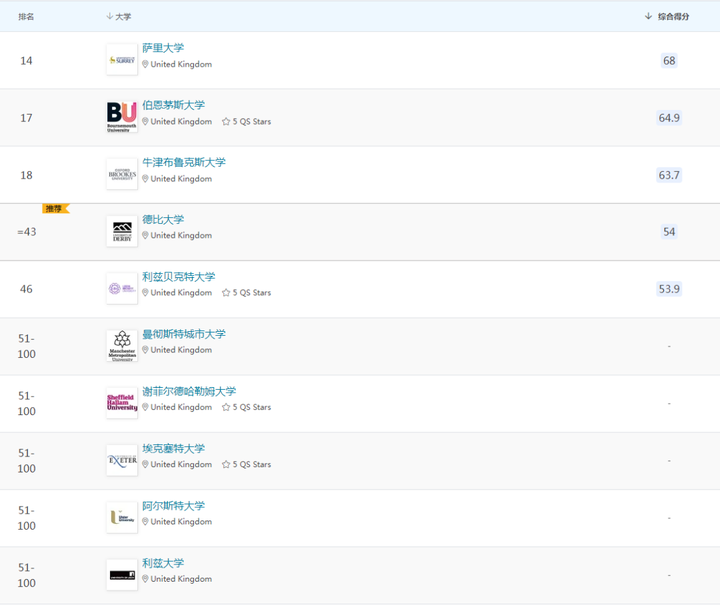
Task: Click the QS Stars star icon for 埃克塞特大学
Action: pyautogui.click(x=226, y=464)
